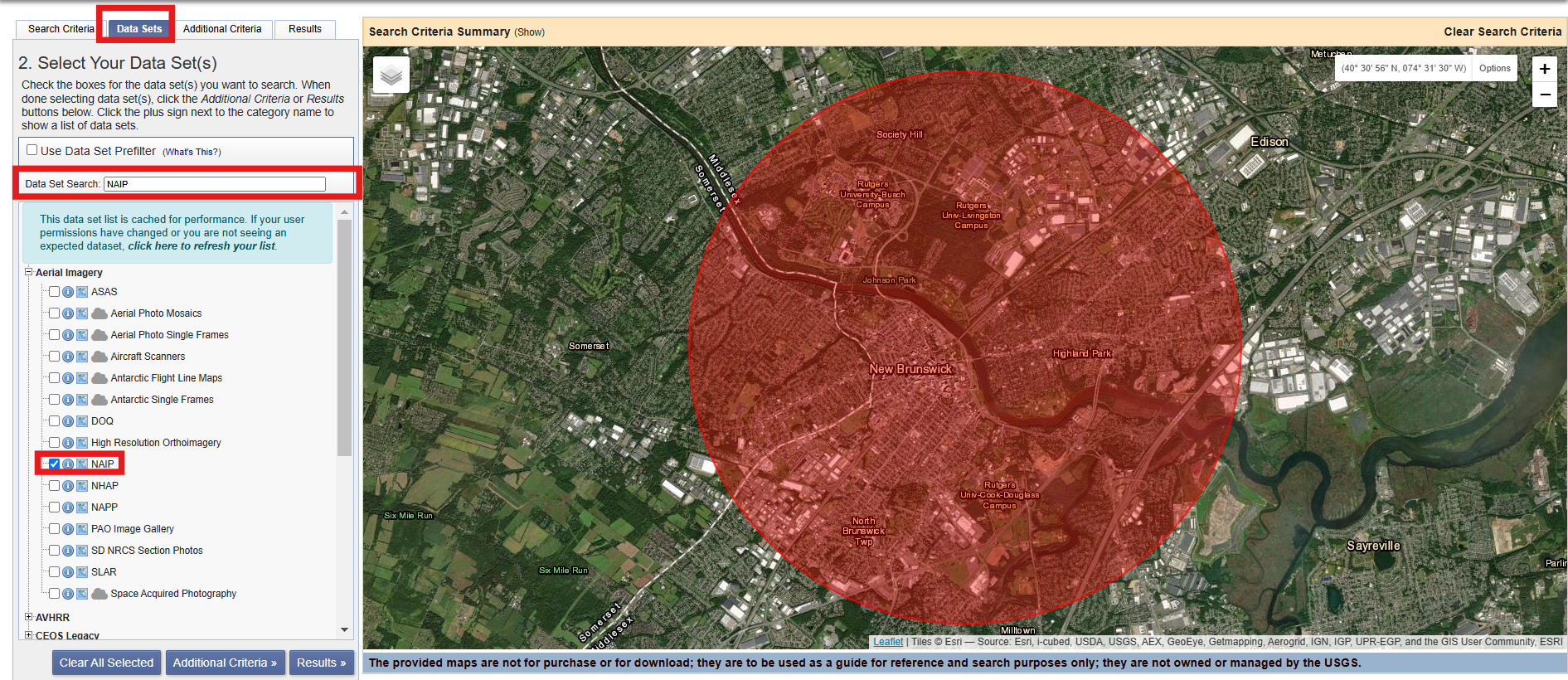Image resolution: width=1568 pixels, height=680 pixels.
Task: Open the Additional Criteria tab
Action: (222, 29)
